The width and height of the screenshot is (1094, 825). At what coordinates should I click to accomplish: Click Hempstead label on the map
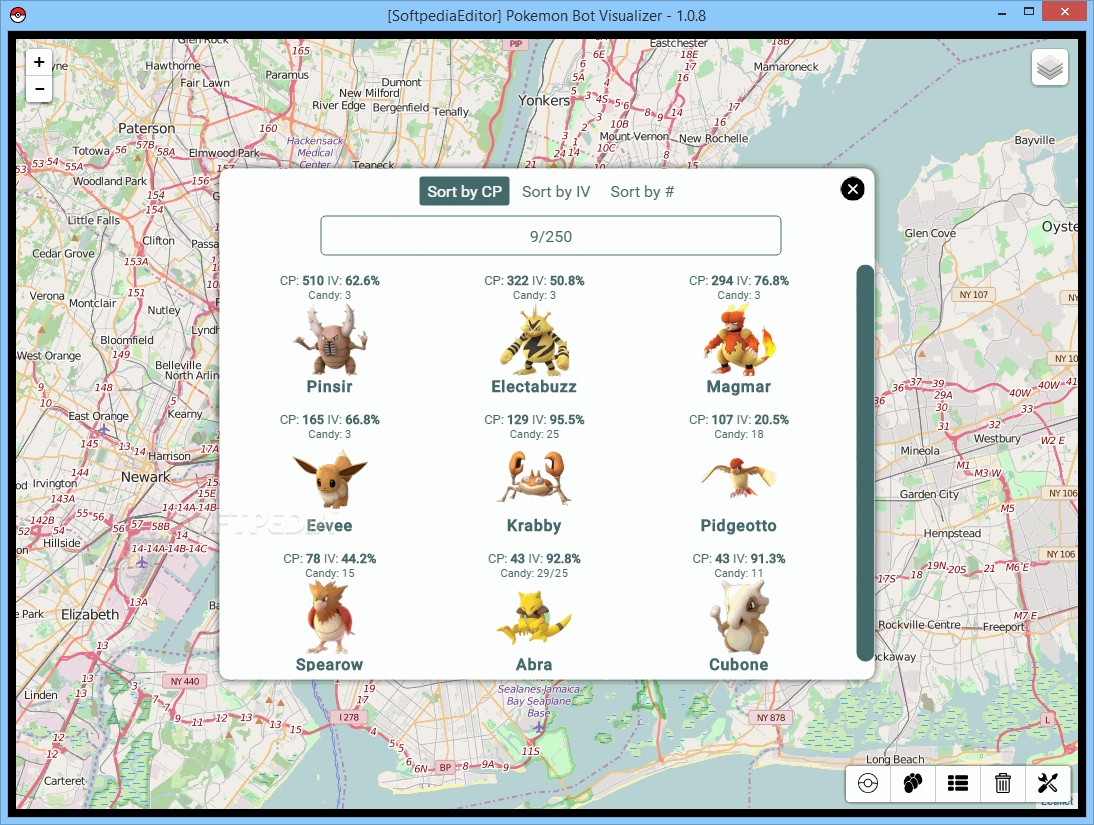point(952,533)
